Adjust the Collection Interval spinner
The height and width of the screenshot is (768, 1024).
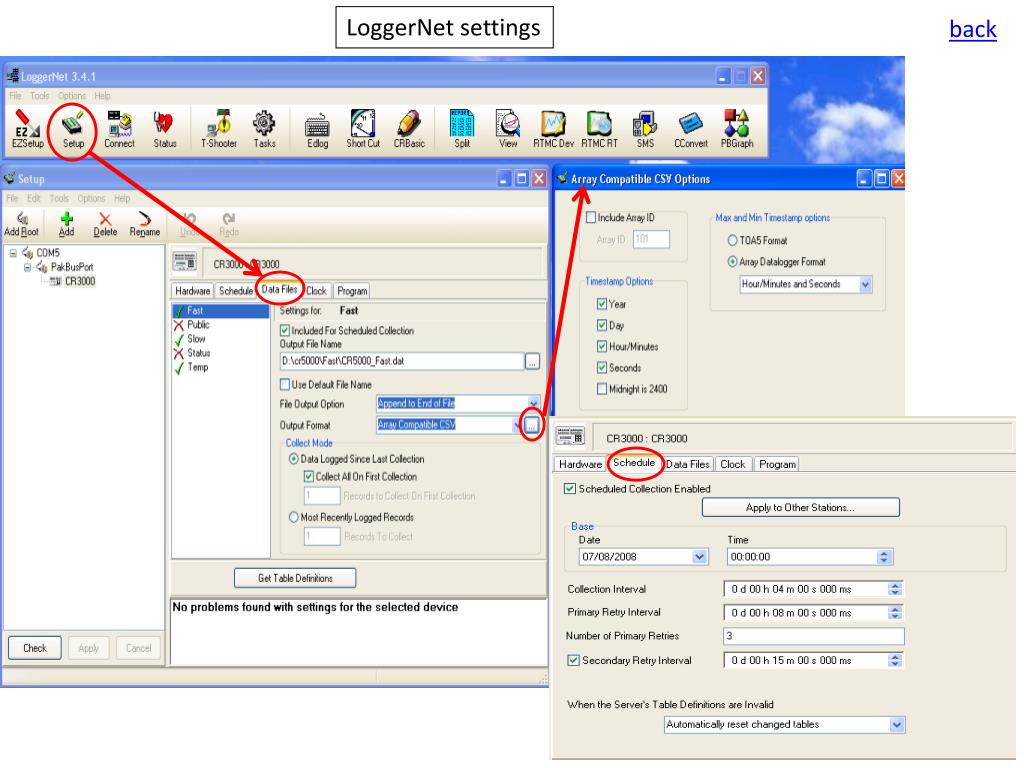click(x=895, y=589)
